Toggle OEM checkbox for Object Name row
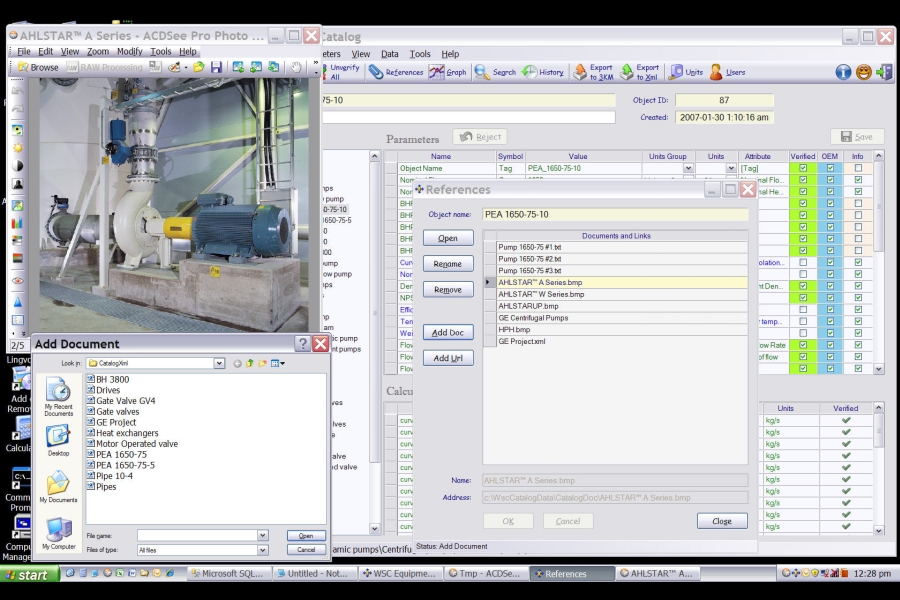 [x=830, y=168]
